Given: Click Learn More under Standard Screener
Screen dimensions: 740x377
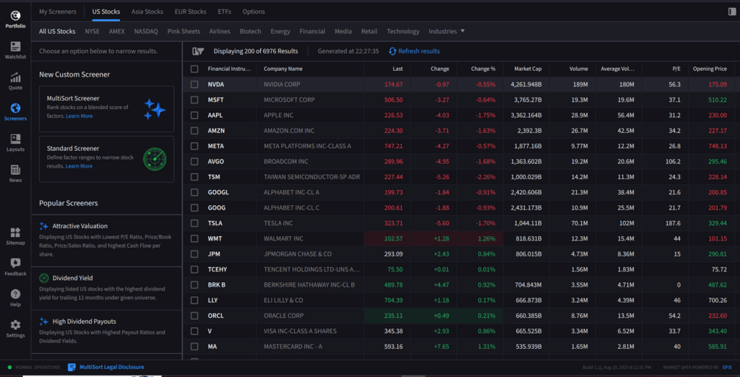Looking at the screenshot, I should [79, 166].
